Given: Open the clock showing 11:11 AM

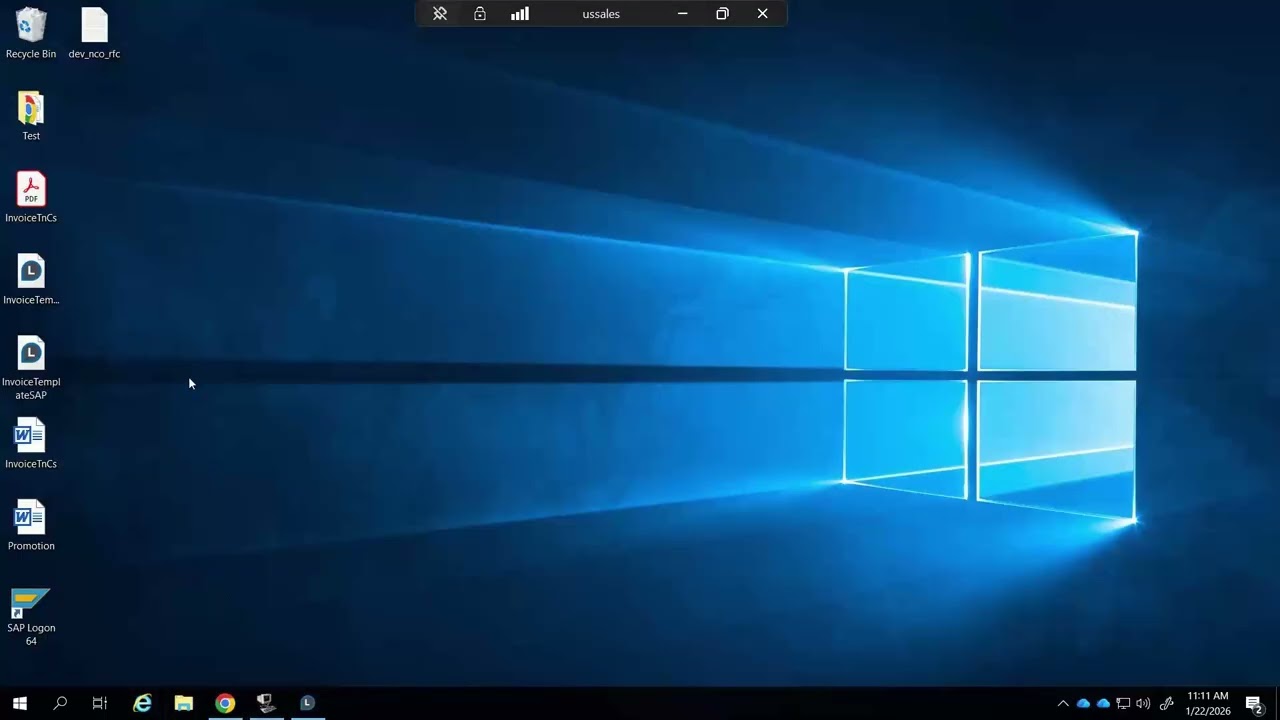Looking at the screenshot, I should pos(1208,703).
